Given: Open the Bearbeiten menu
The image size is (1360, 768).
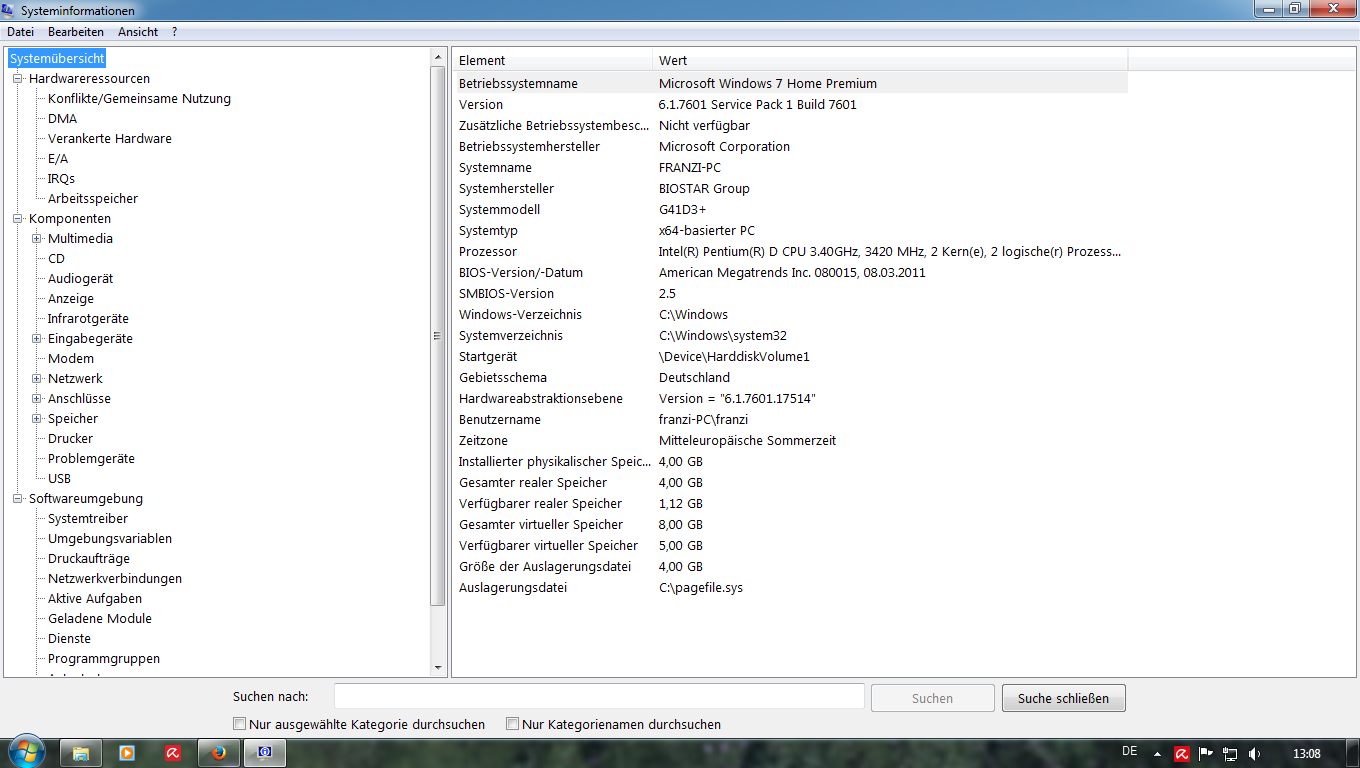Looking at the screenshot, I should pyautogui.click(x=76, y=32).
